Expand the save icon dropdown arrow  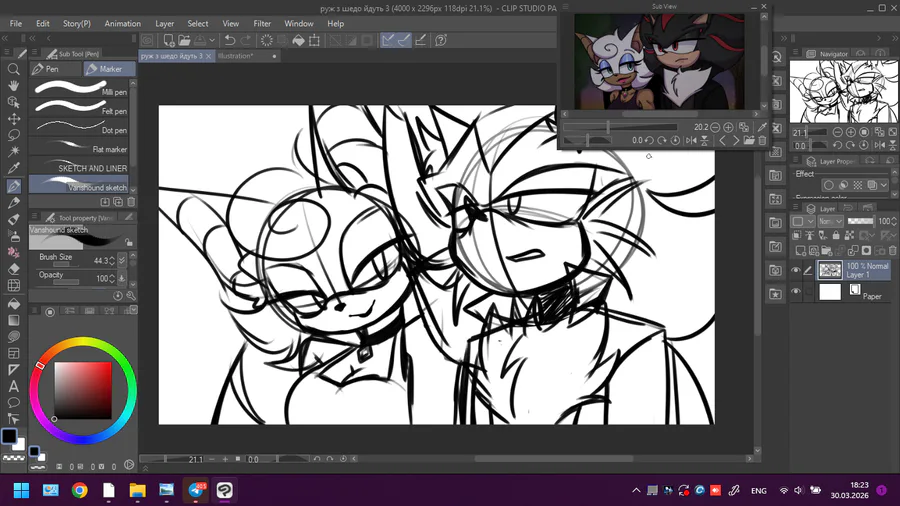(212, 40)
